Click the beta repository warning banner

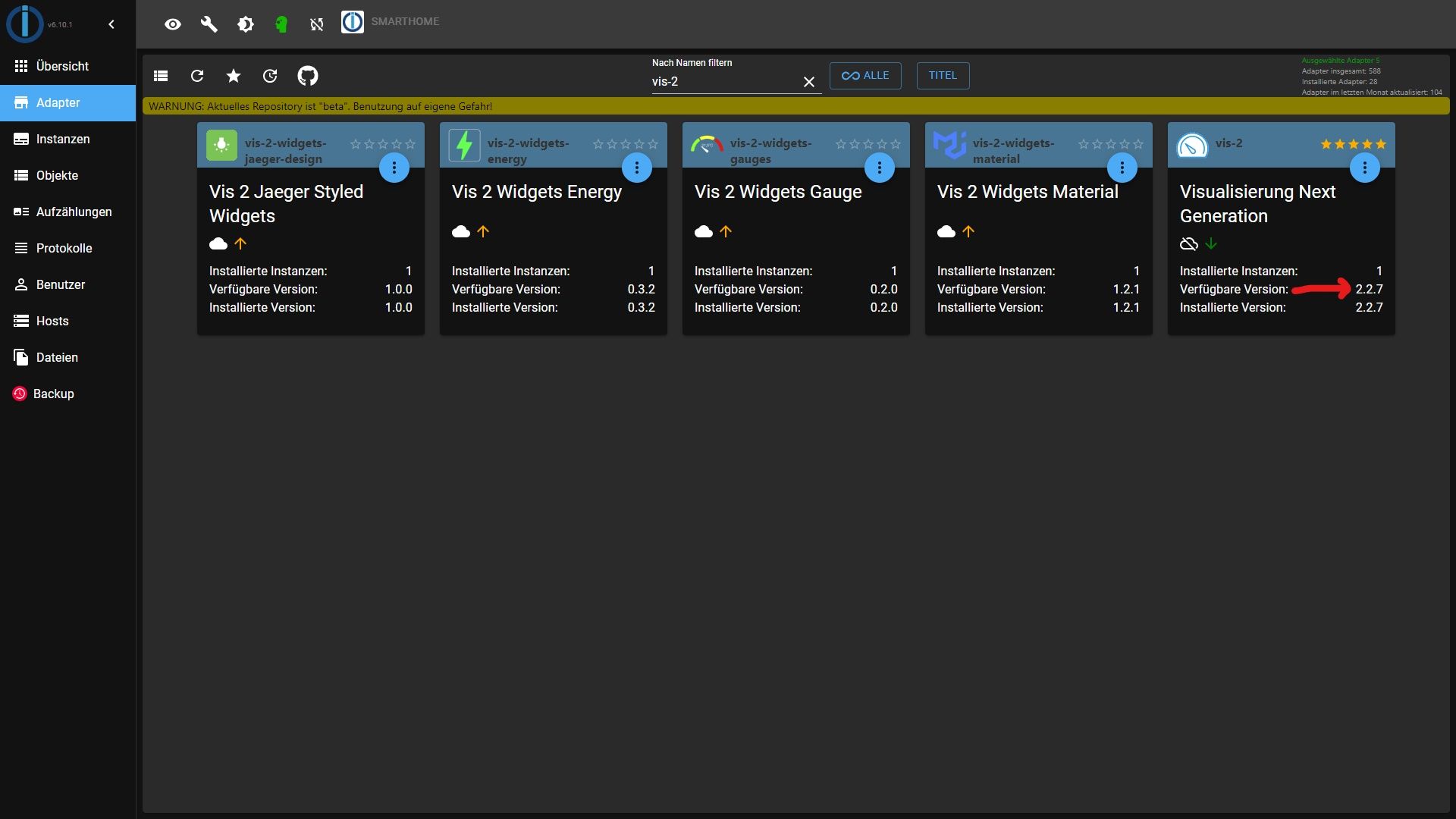click(796, 106)
